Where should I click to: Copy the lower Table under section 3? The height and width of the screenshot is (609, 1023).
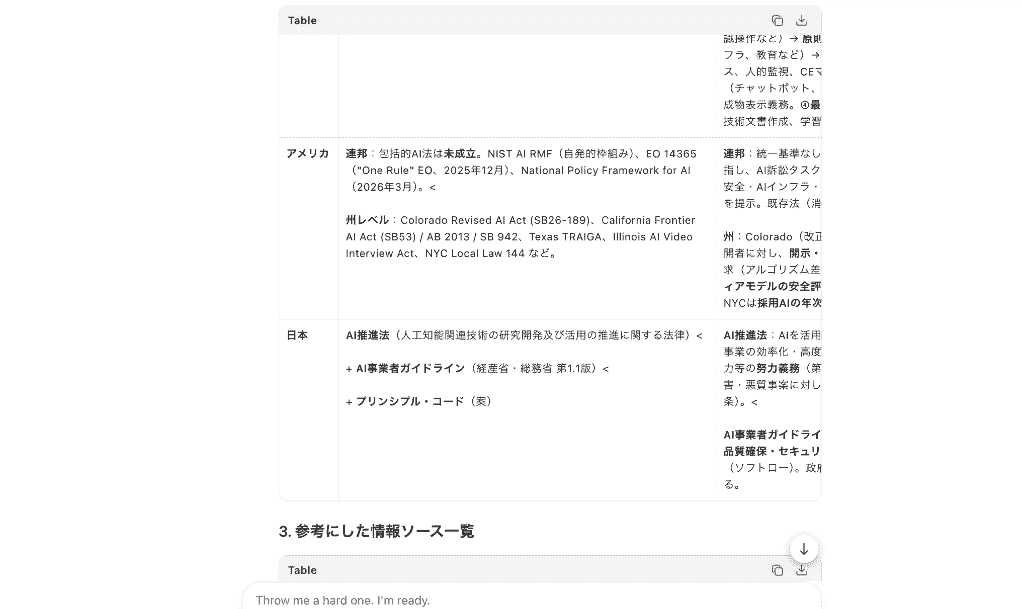[777, 570]
